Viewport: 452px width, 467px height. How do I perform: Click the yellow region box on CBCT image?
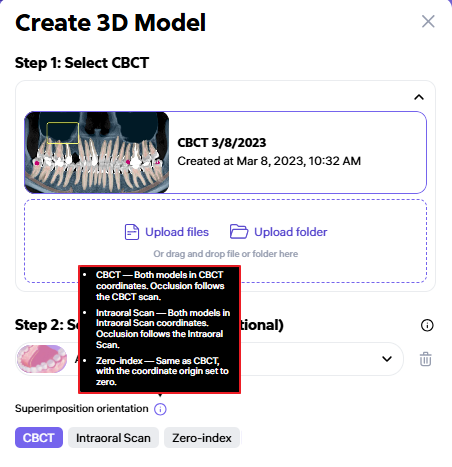pyautogui.click(x=63, y=133)
